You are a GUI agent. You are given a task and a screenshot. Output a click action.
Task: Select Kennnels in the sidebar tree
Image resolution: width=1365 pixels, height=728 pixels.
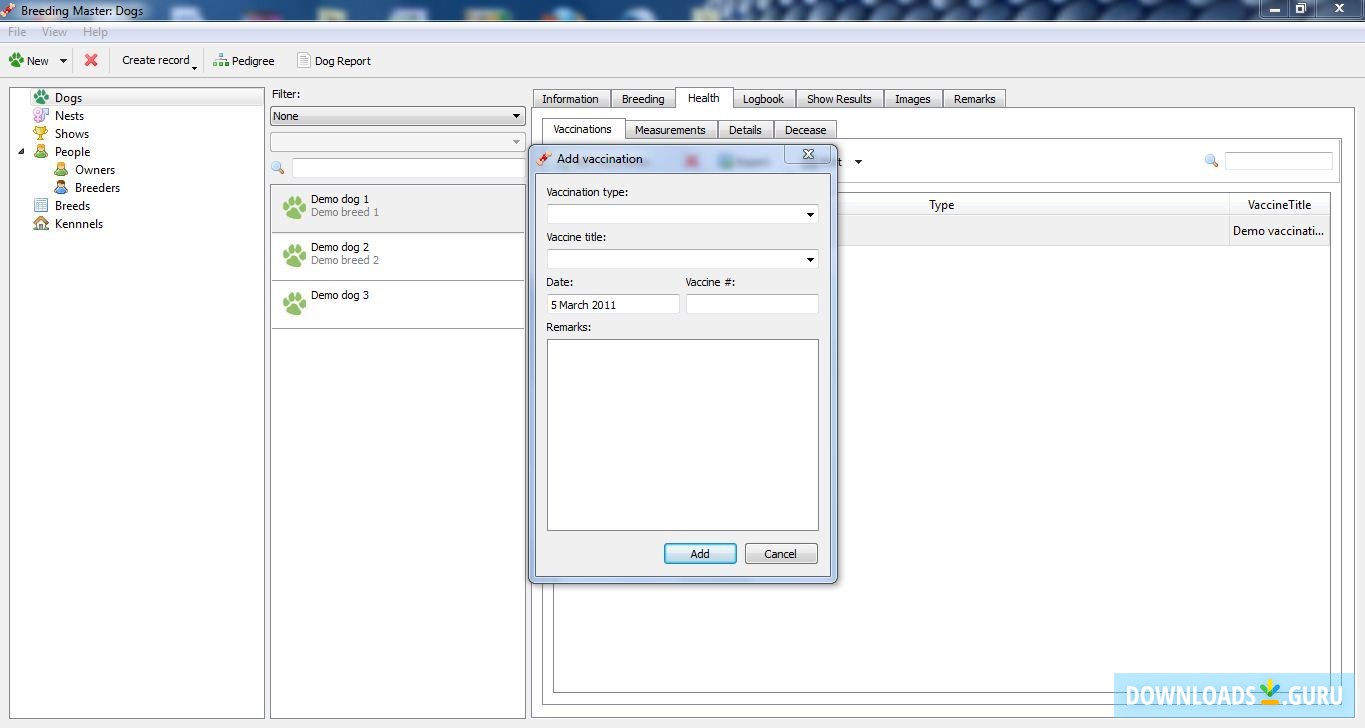pos(79,224)
